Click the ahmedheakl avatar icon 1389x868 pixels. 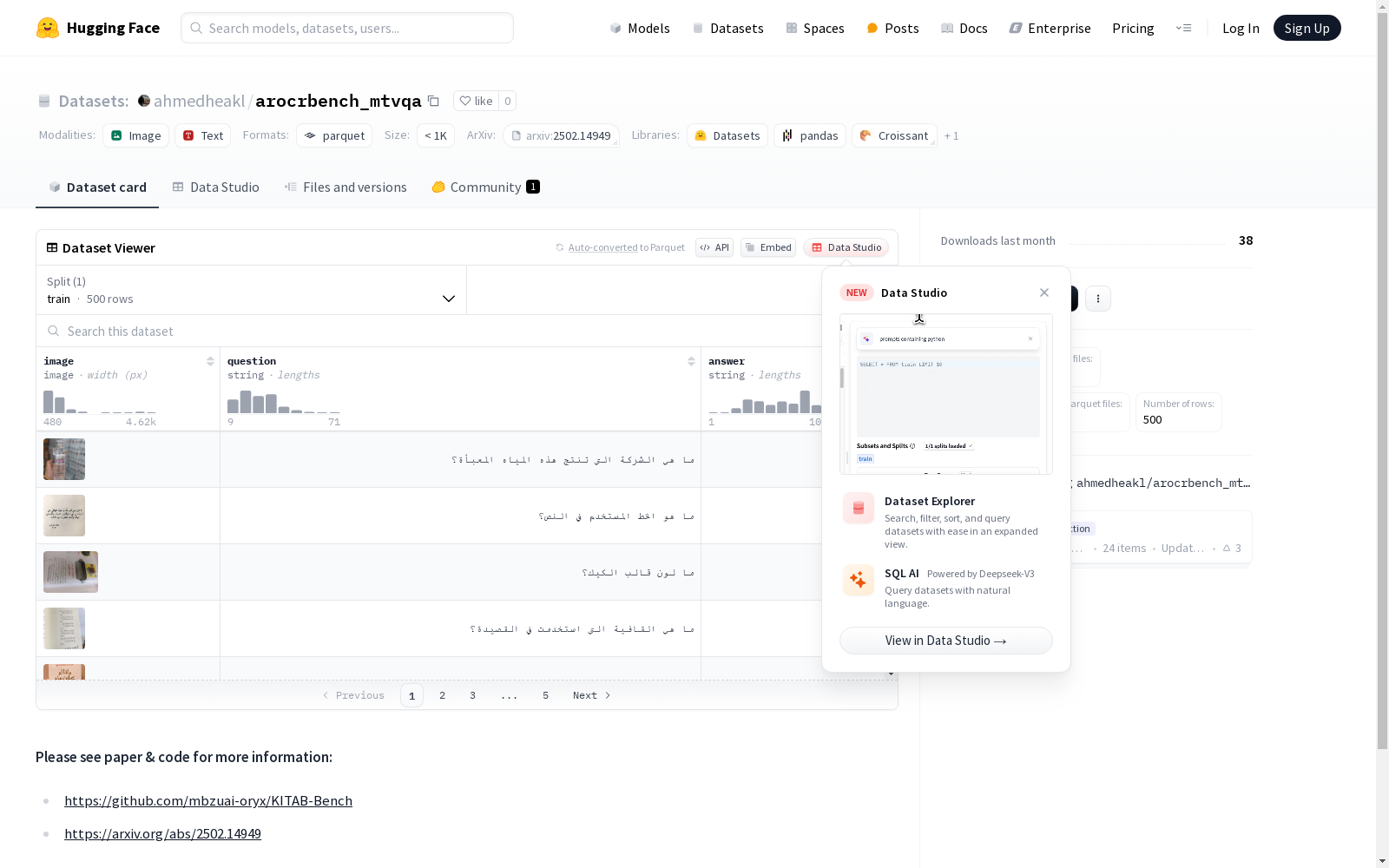[144, 101]
